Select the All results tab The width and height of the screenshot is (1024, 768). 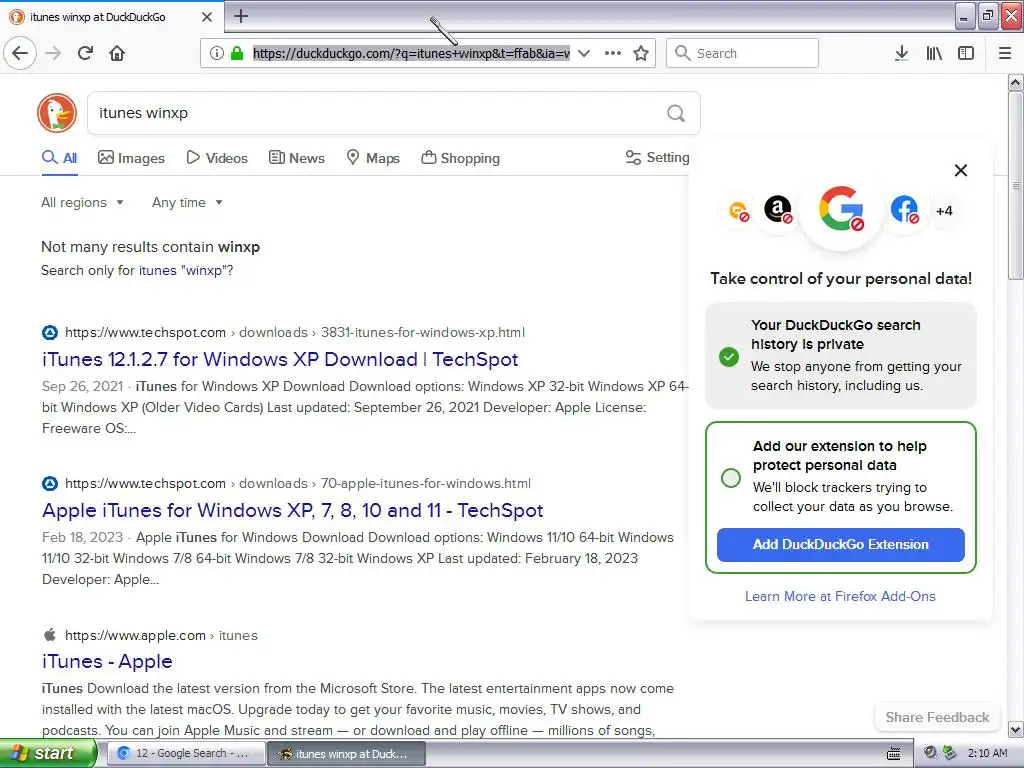pyautogui.click(x=59, y=158)
